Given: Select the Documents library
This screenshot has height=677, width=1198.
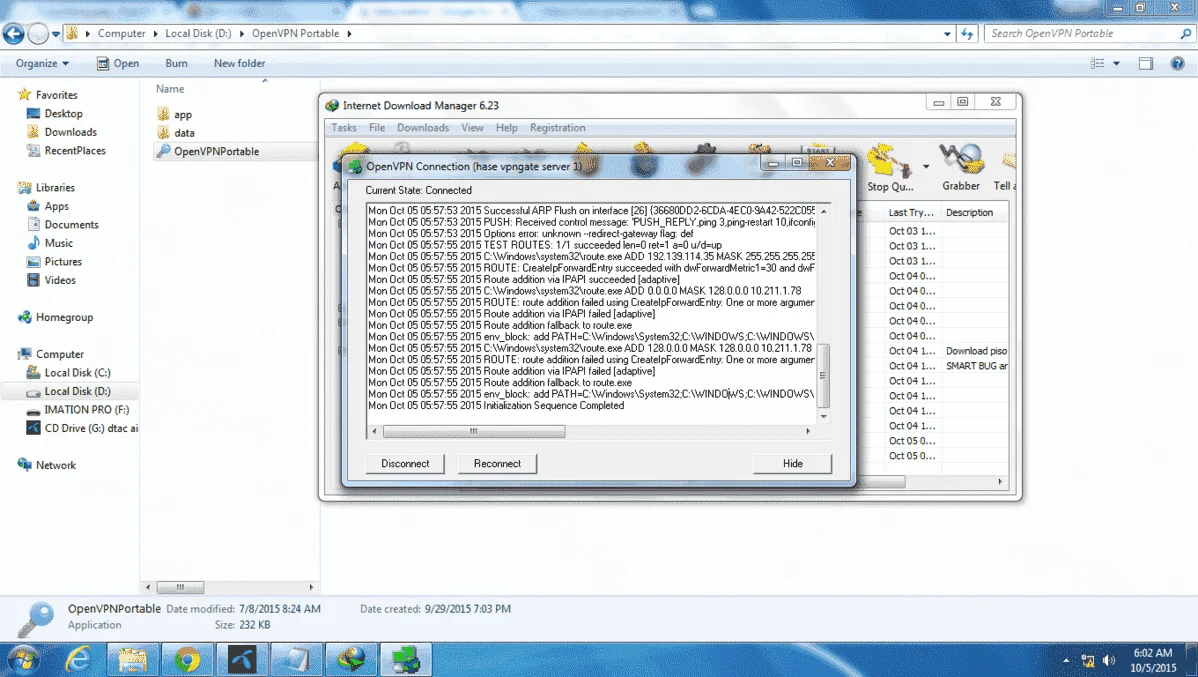Looking at the screenshot, I should (x=71, y=225).
